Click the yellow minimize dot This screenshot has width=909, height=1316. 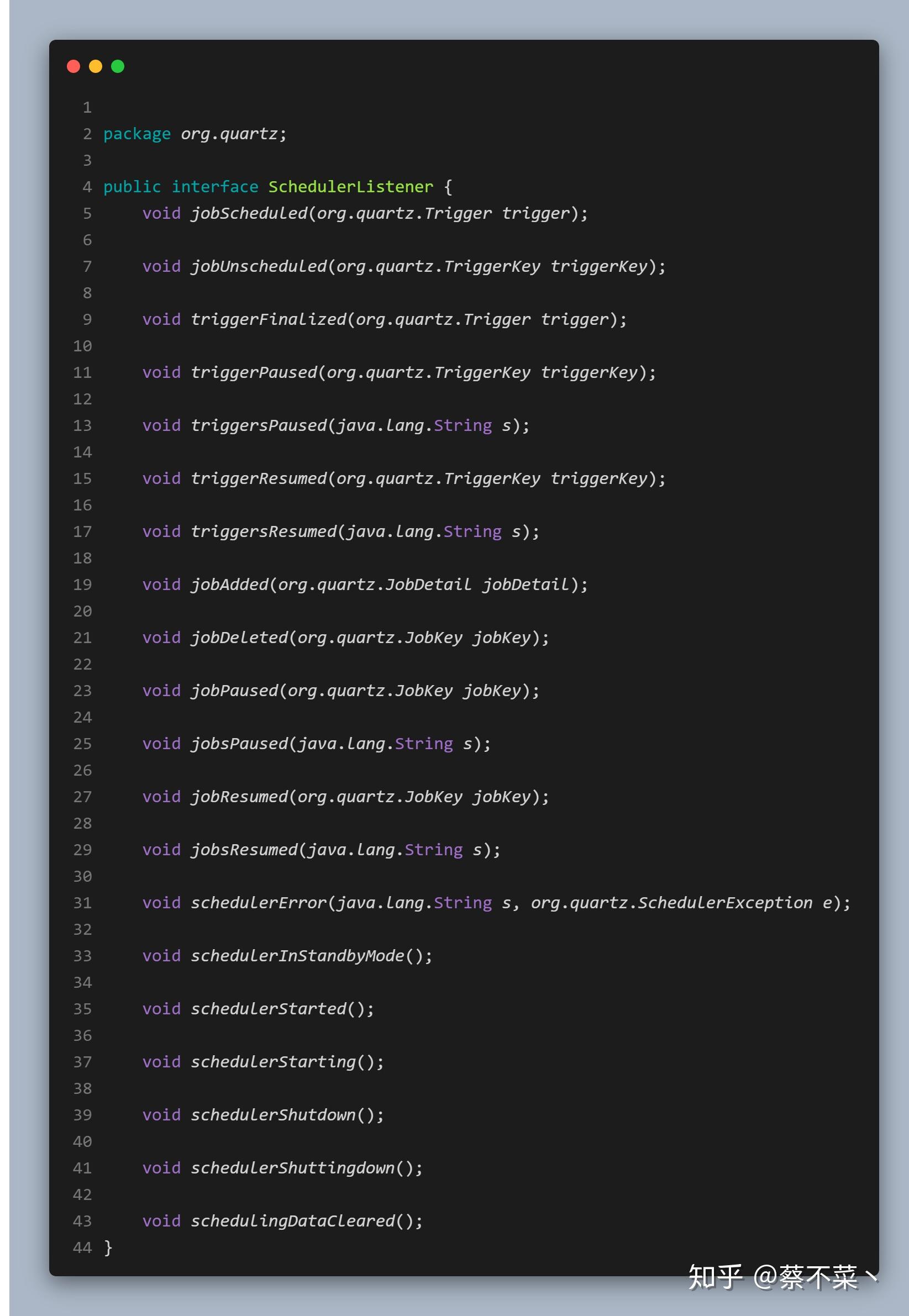pyautogui.click(x=96, y=67)
